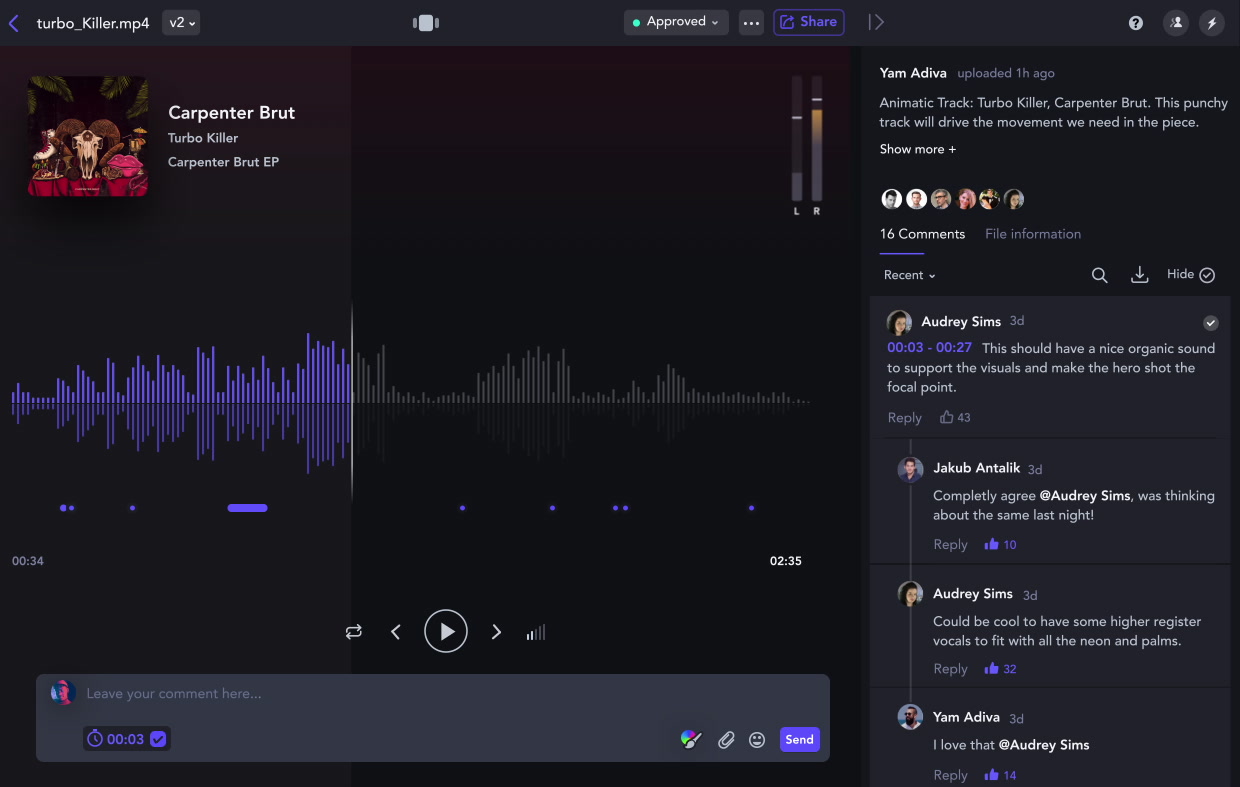Click the turbo_Killer.mp4 file name

click(x=93, y=23)
